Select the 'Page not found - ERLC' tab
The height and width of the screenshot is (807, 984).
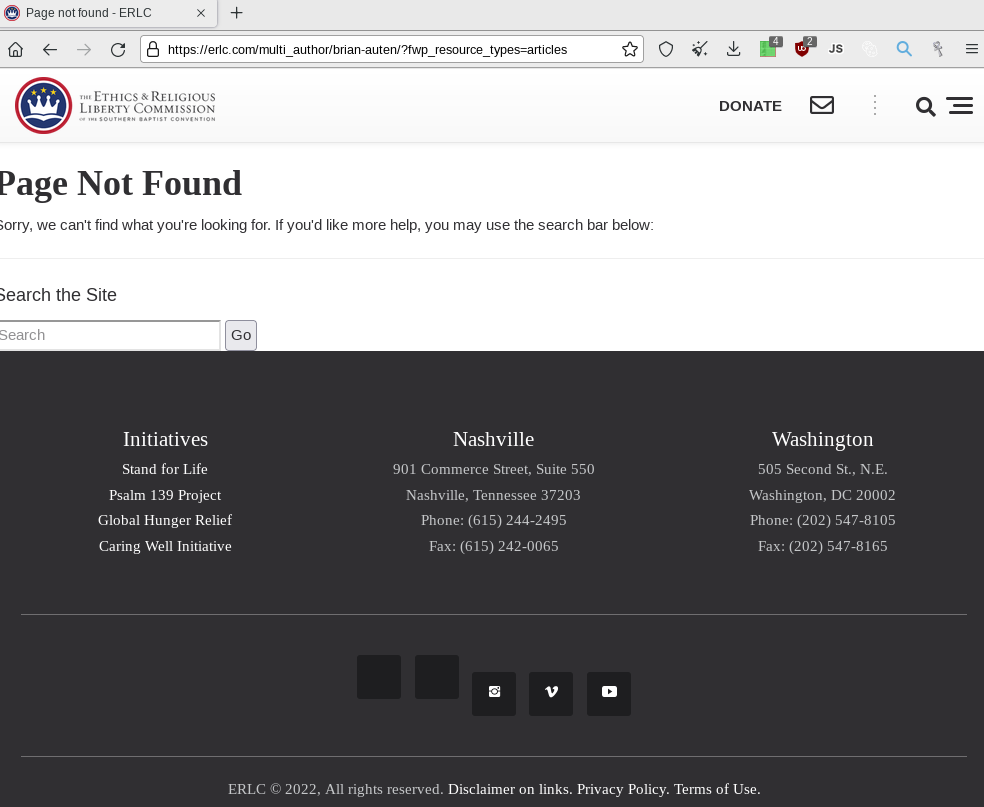(108, 13)
